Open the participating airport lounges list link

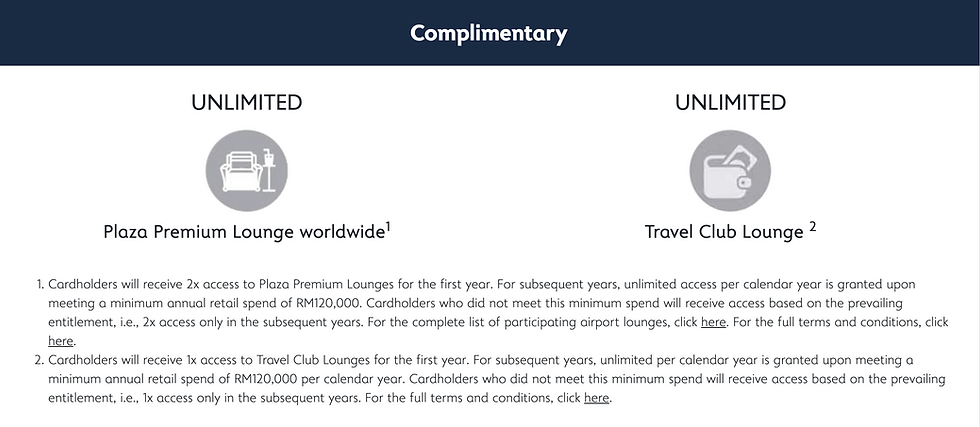[713, 322]
